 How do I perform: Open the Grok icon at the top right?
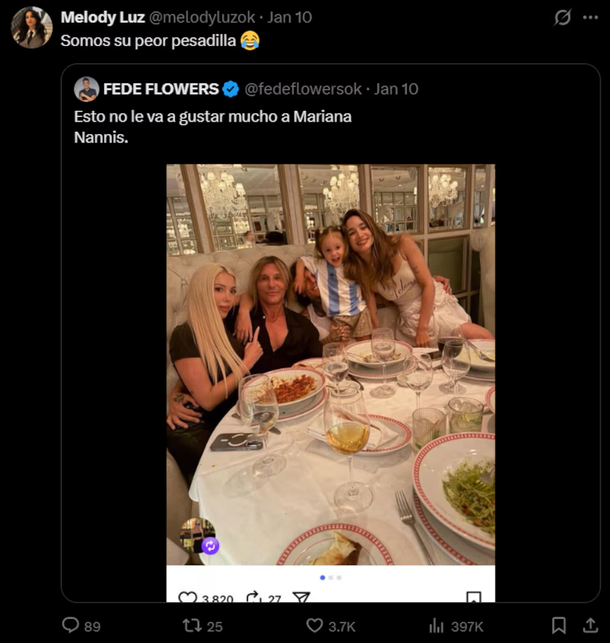point(563,17)
